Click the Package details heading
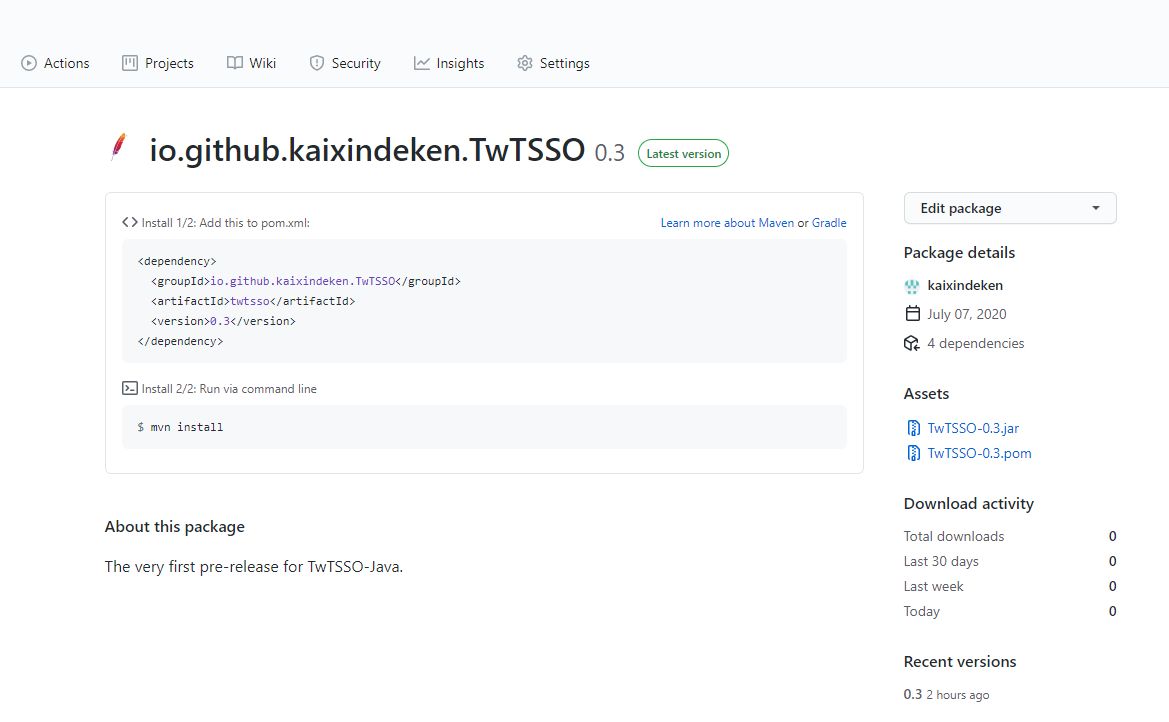Screen dimensions: 1169x722 click(x=959, y=253)
